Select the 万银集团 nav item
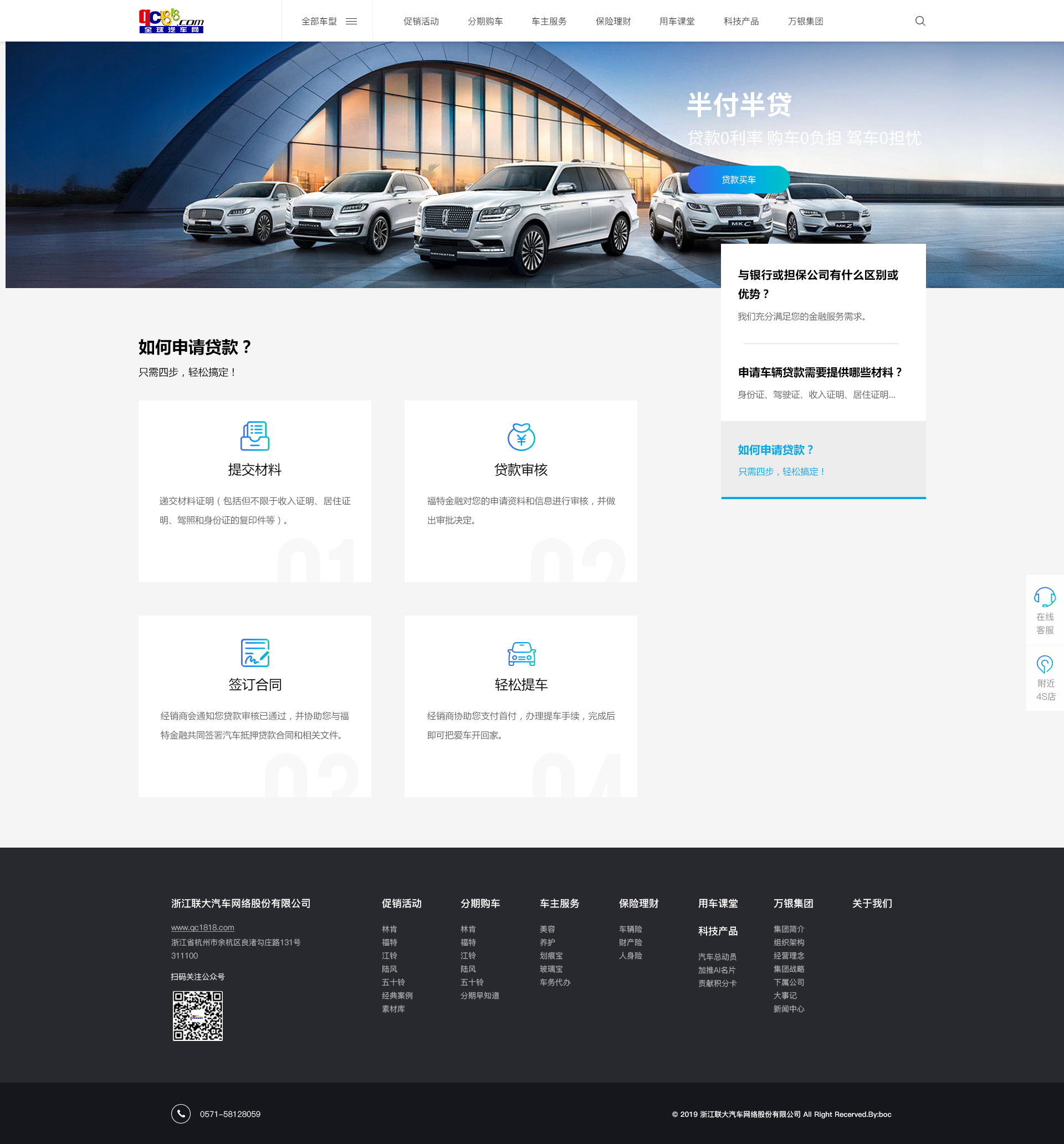 (x=805, y=21)
